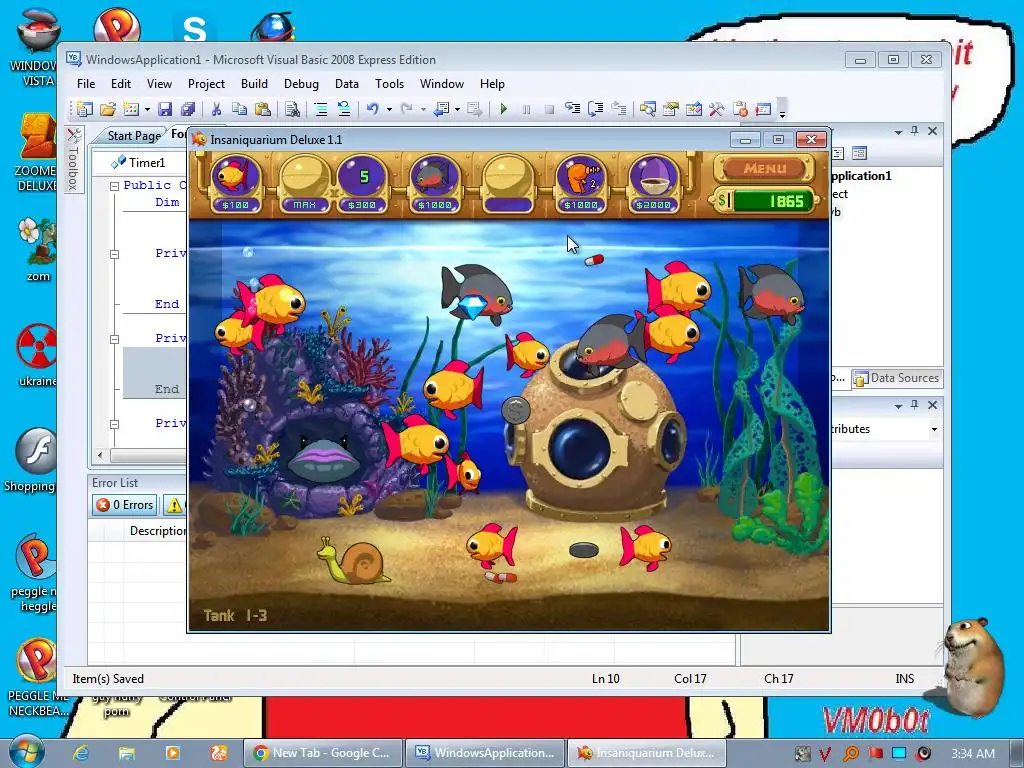
Task: Toggle the warnings filter button
Action: tap(175, 505)
